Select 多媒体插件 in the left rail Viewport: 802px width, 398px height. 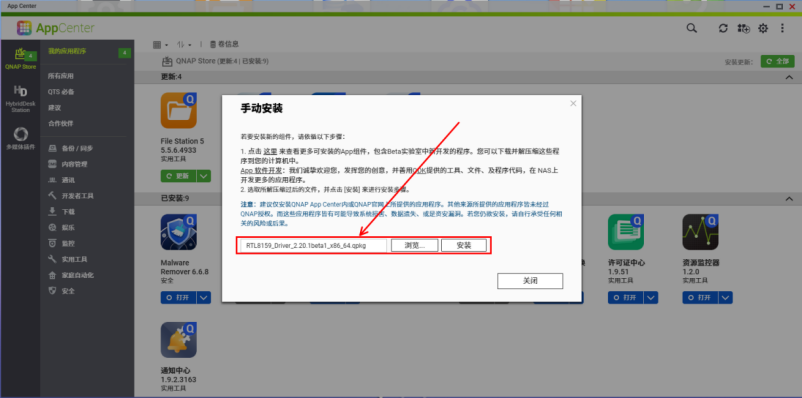(x=20, y=139)
